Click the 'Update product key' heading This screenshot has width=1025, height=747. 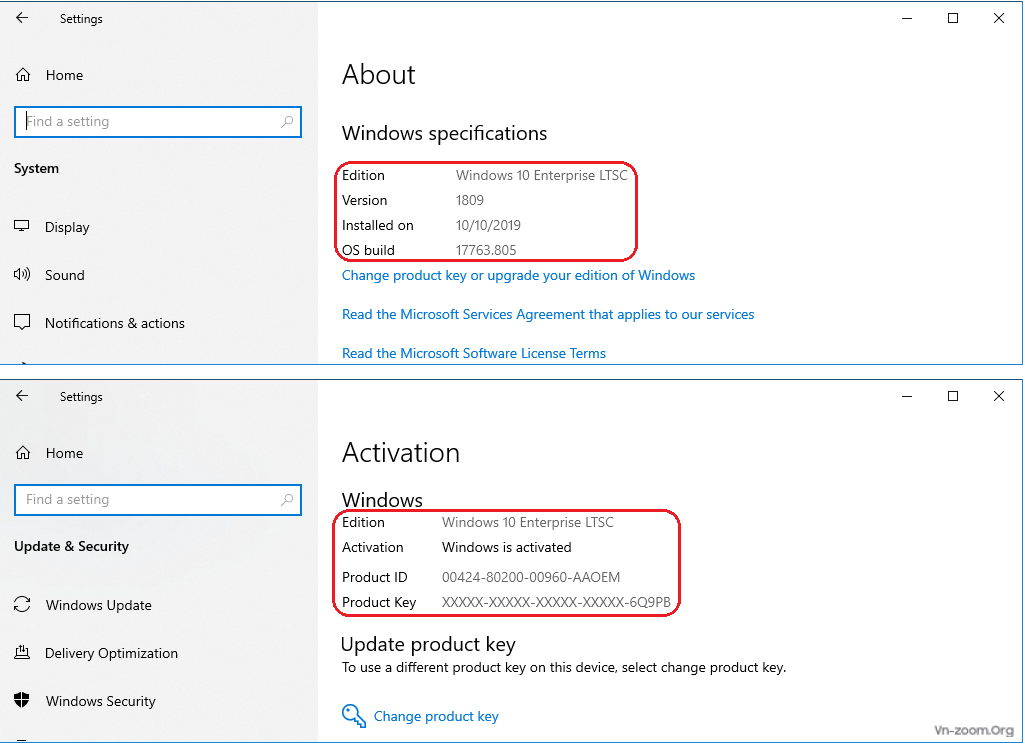point(428,644)
